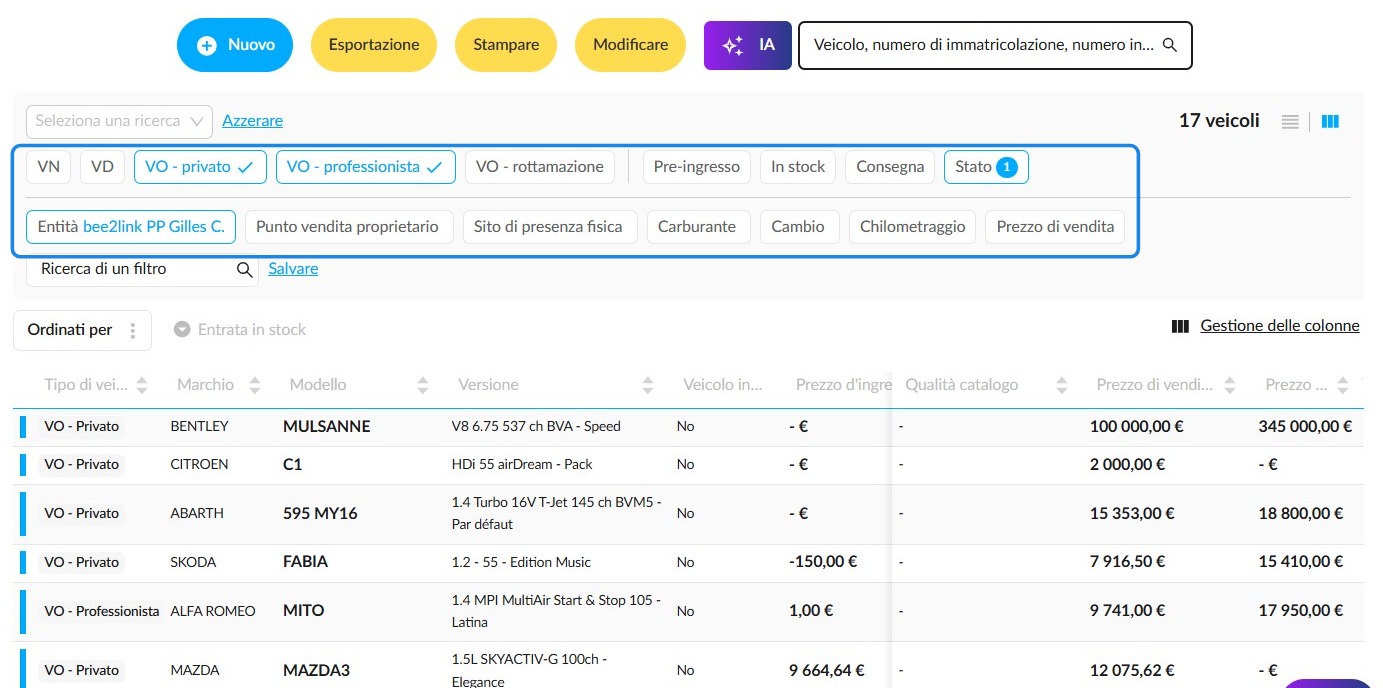
Task: Open the three-dot menu beside Ordinati per
Action: click(133, 330)
